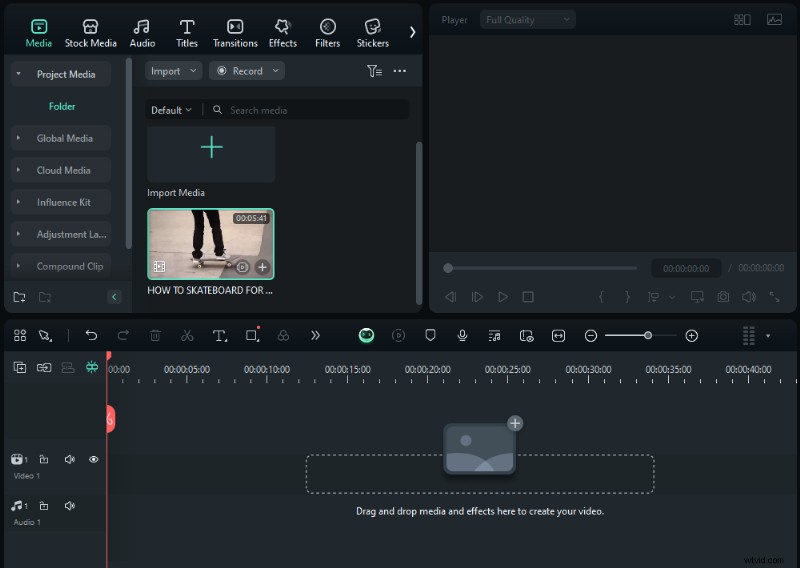Show more tabs with right arrow
Image resolution: width=800 pixels, height=568 pixels.
pos(412,33)
